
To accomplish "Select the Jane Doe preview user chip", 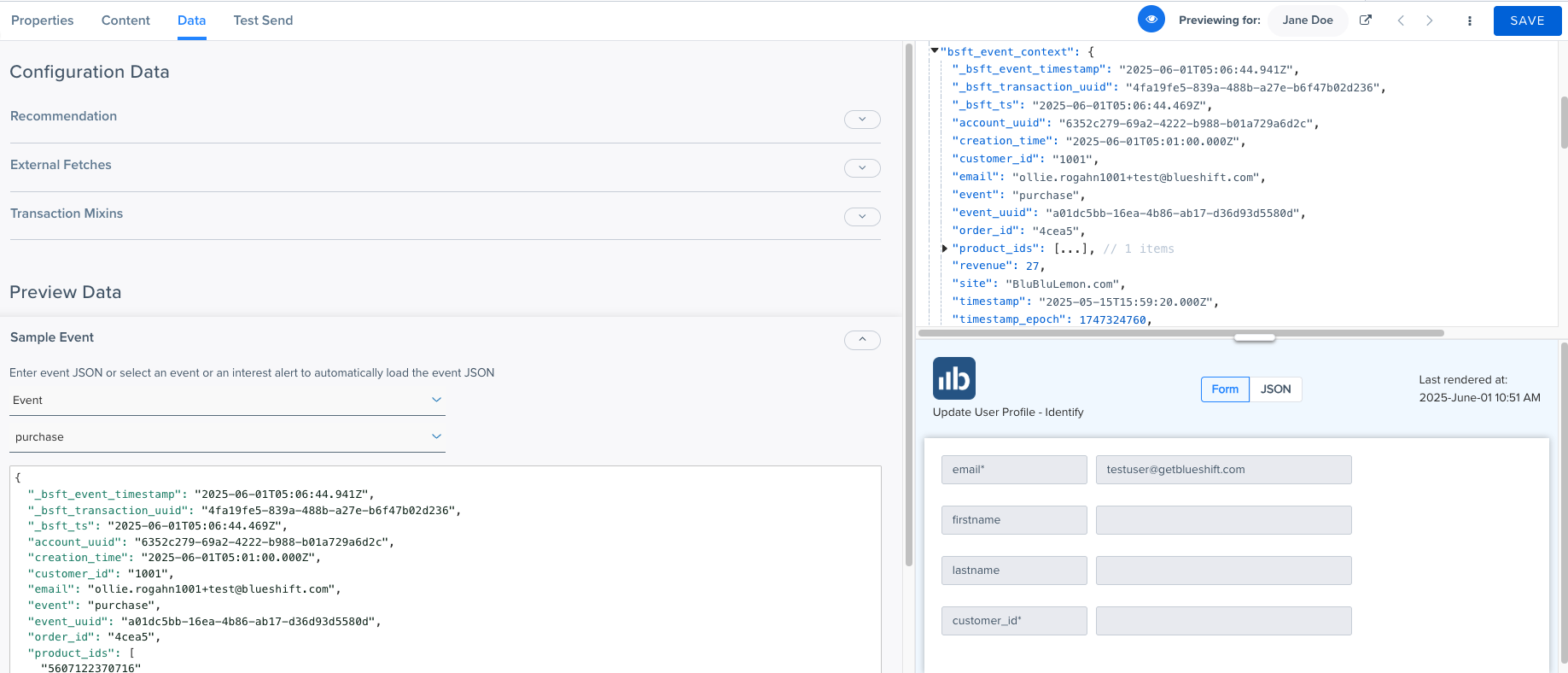I will [x=1308, y=20].
